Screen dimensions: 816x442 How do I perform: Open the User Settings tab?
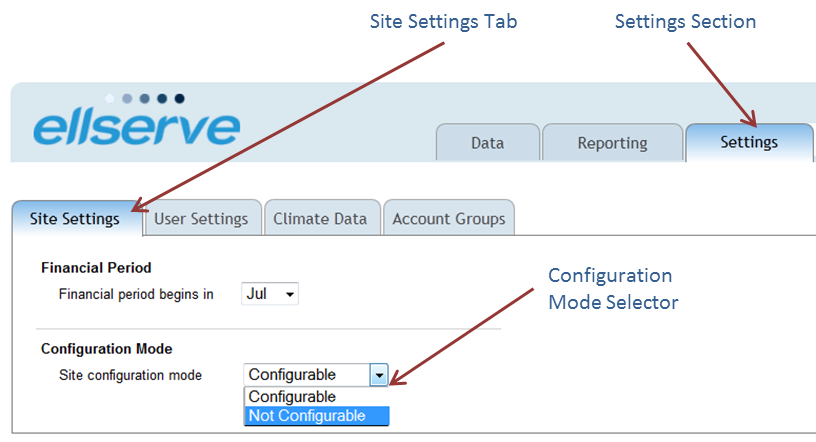[x=201, y=218]
